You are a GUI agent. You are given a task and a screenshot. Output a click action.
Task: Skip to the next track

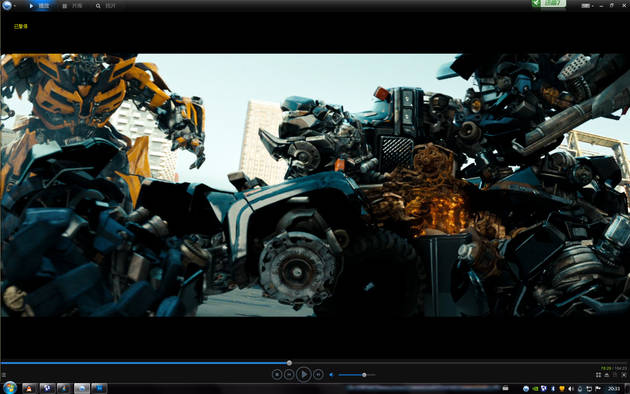point(318,374)
